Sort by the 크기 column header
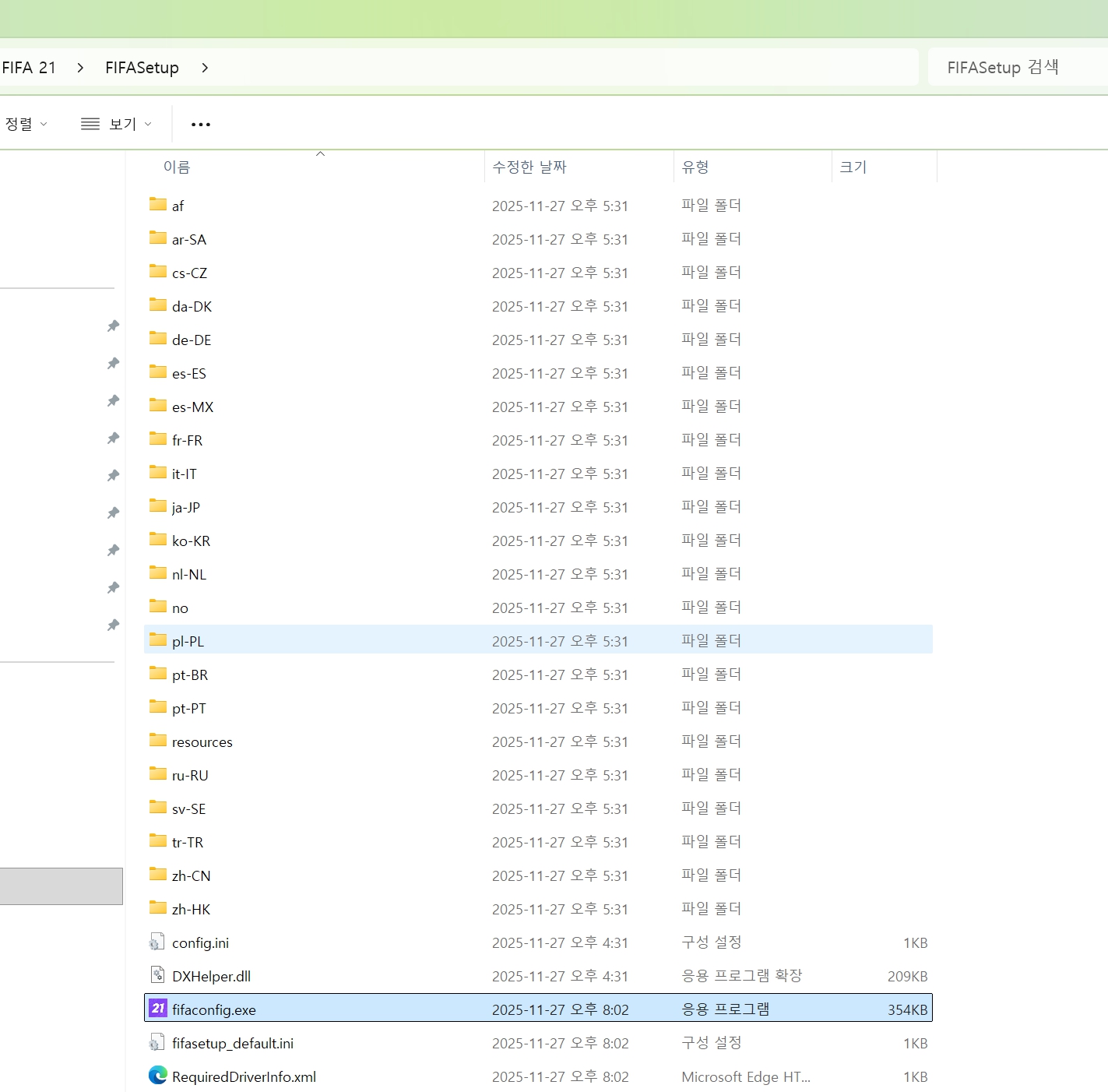 pyautogui.click(x=853, y=167)
